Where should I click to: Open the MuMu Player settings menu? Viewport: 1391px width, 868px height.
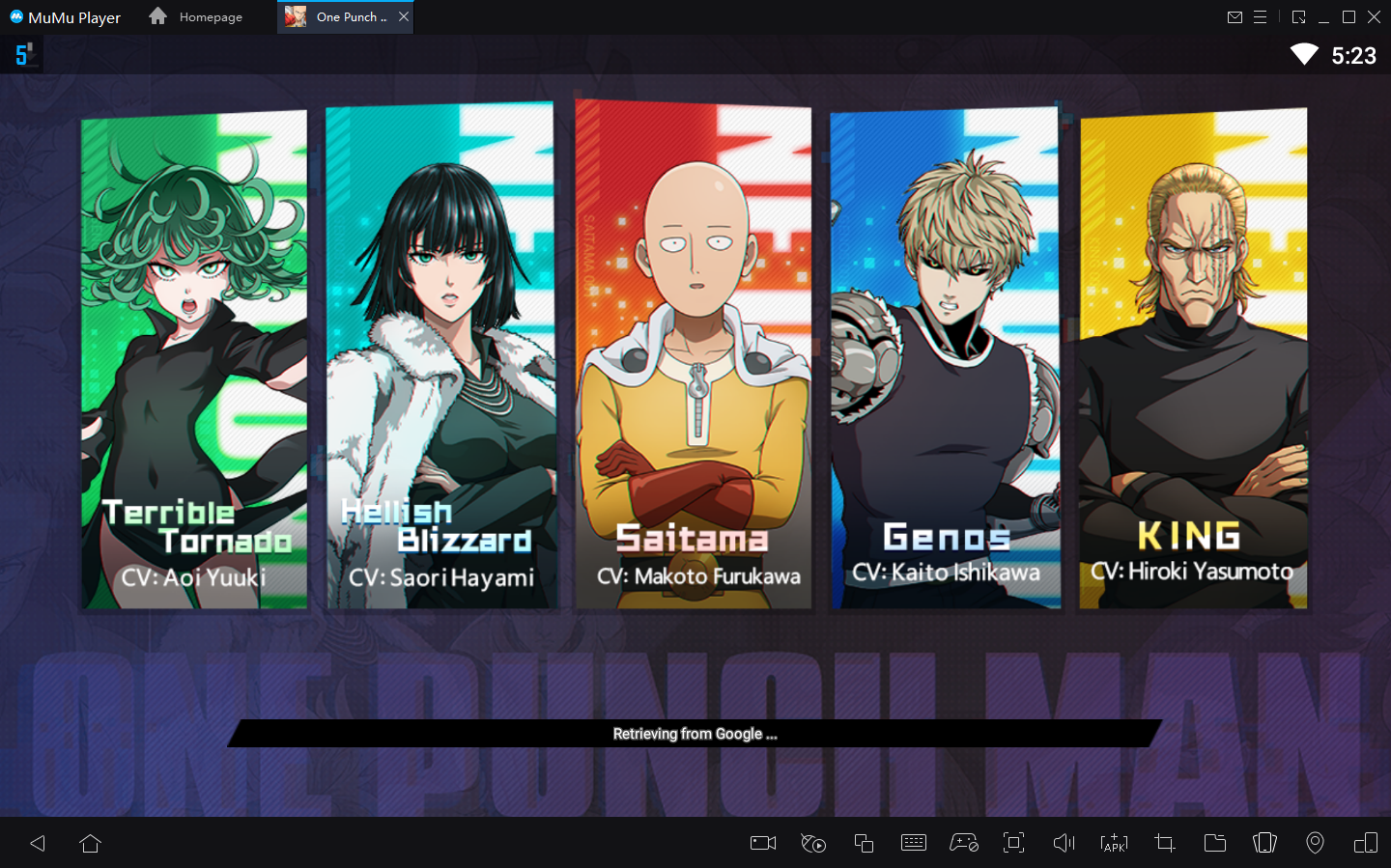point(1262,16)
